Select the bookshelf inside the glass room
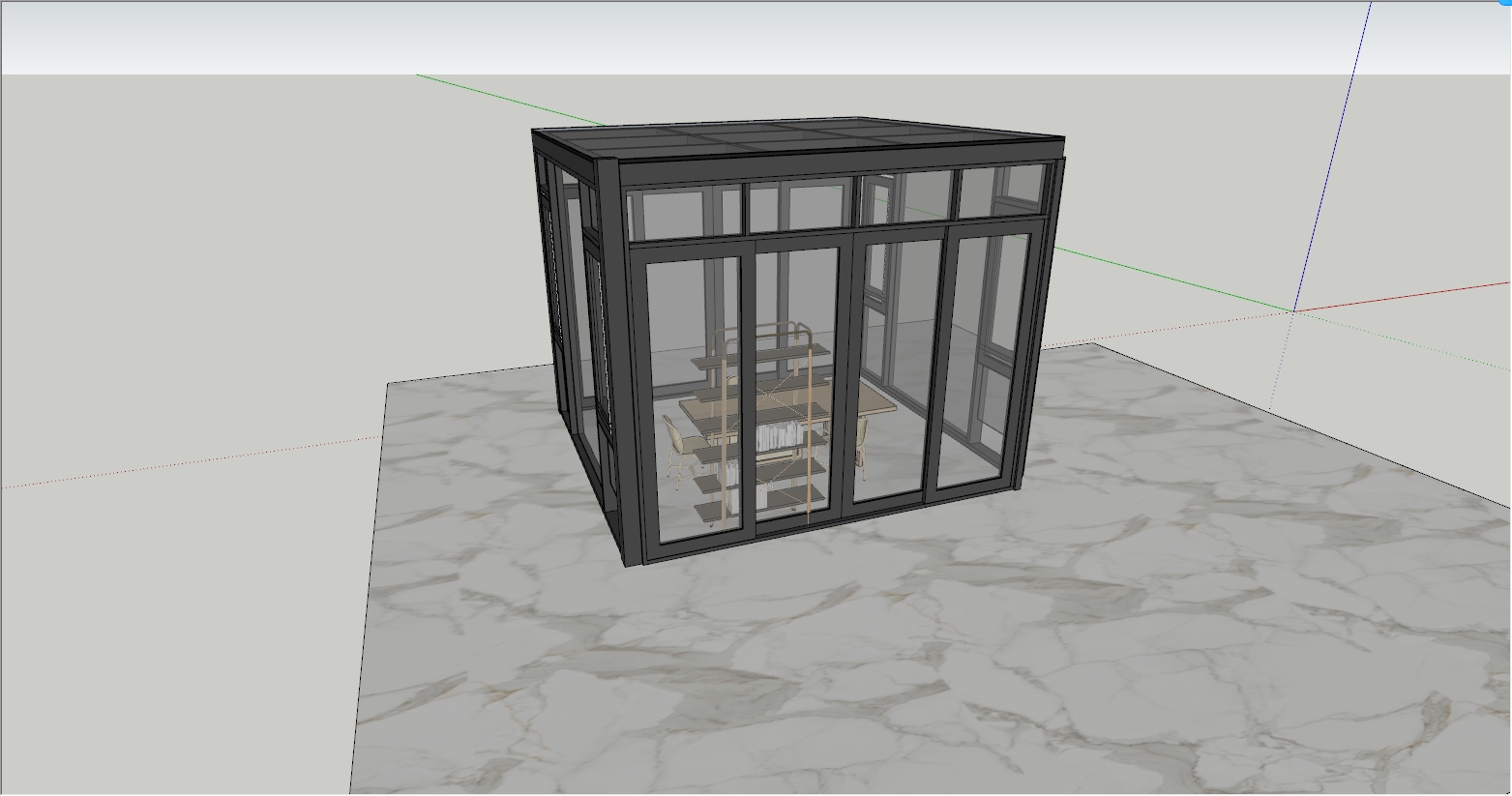Viewport: 1512px width, 796px height. [x=764, y=426]
